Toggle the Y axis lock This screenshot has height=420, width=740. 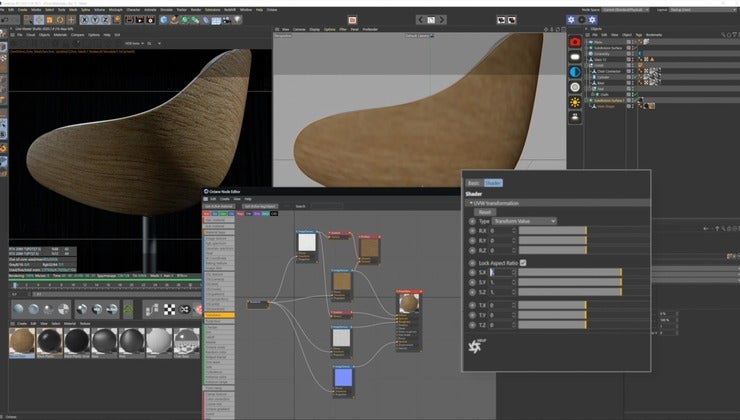pyautogui.click(x=95, y=20)
